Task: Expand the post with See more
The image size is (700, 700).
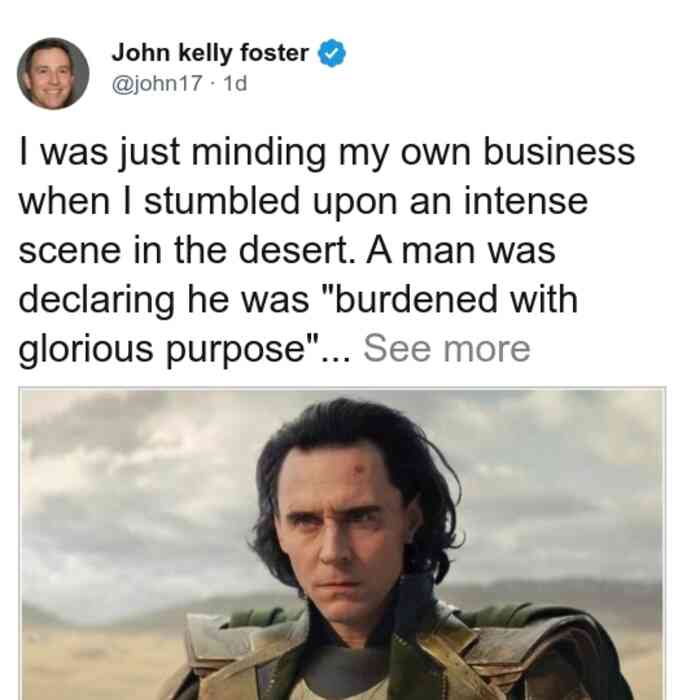Action: tap(447, 349)
